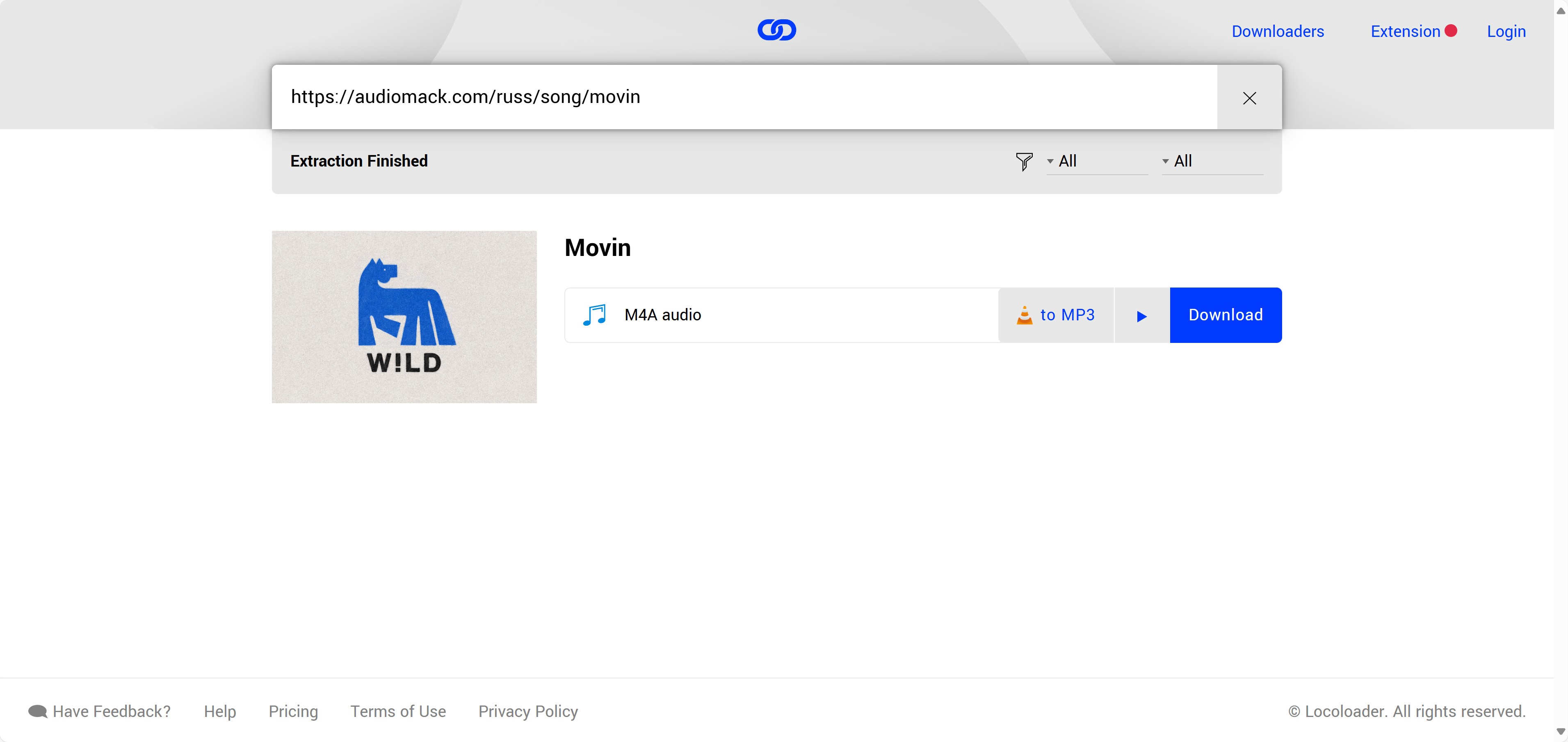The height and width of the screenshot is (742, 1568).
Task: Click inside the audiomack URL input field
Action: [744, 97]
